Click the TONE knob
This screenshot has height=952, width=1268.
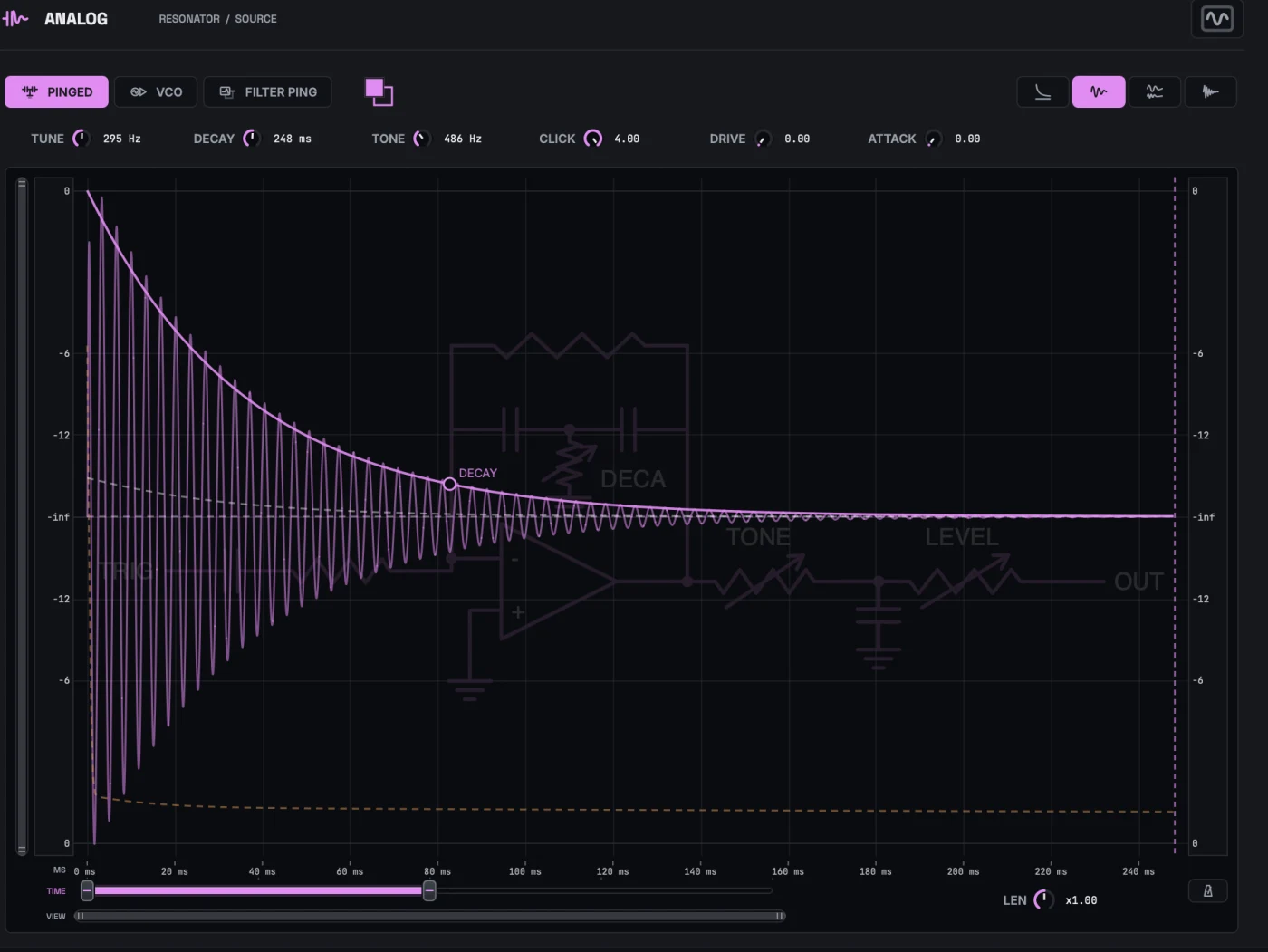[421, 139]
